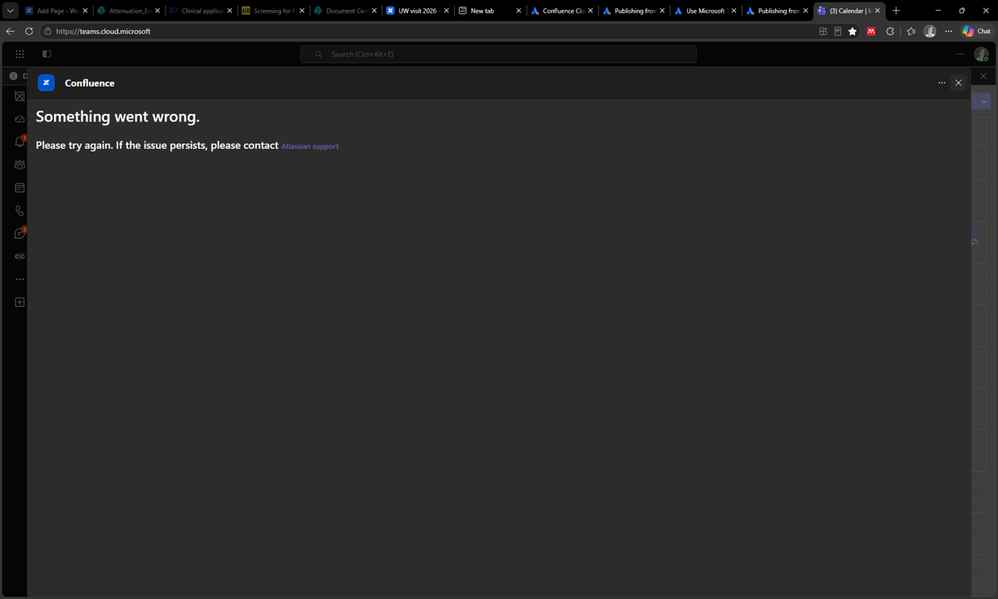Close the UW visit 2026 tab
The width and height of the screenshot is (998, 599).
point(446,11)
